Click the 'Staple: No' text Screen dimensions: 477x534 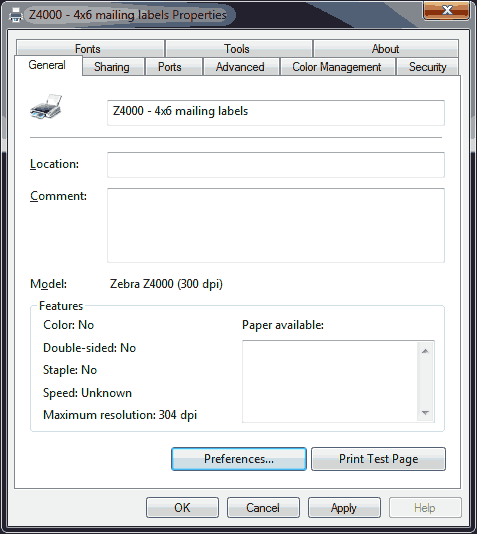[70, 370]
